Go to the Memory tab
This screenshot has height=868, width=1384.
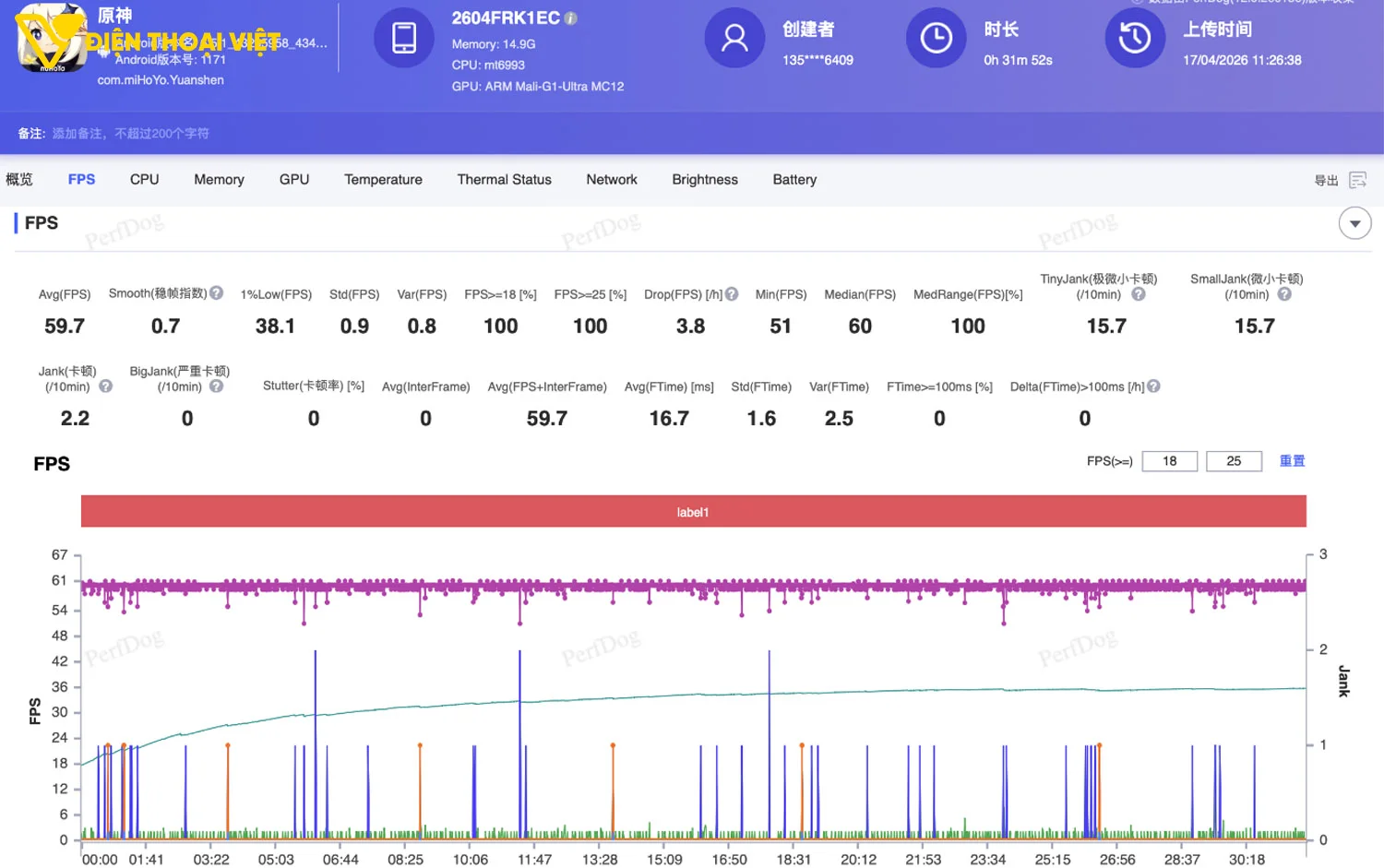tap(219, 180)
